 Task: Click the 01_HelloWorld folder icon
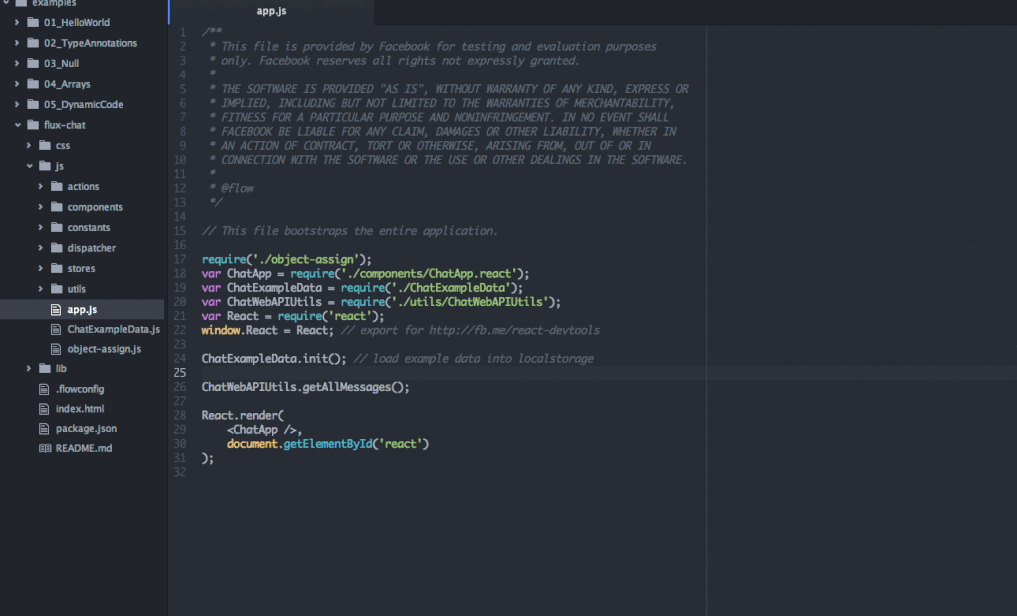[x=33, y=23]
